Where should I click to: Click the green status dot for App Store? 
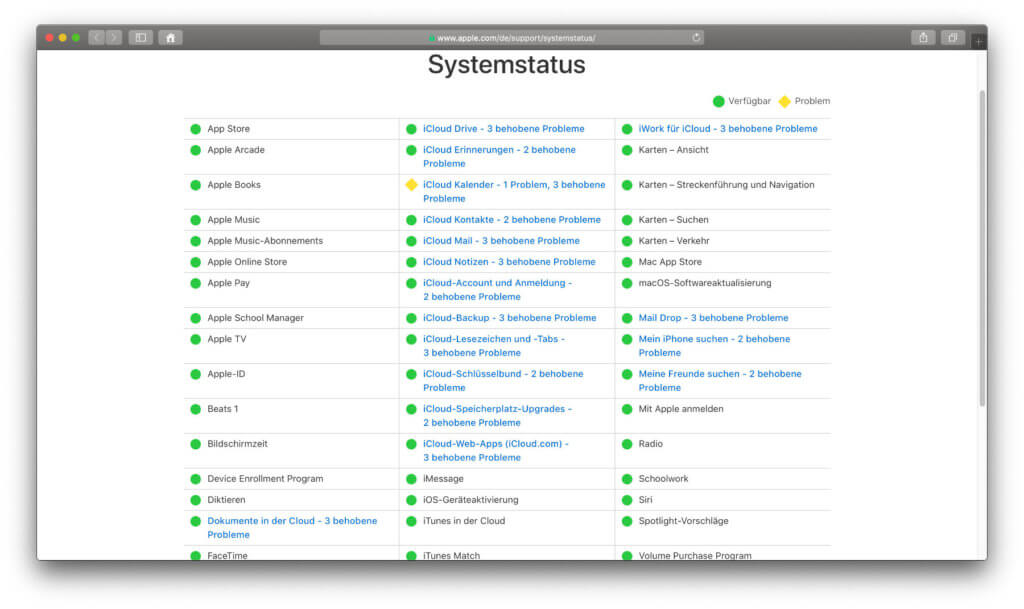click(x=195, y=129)
